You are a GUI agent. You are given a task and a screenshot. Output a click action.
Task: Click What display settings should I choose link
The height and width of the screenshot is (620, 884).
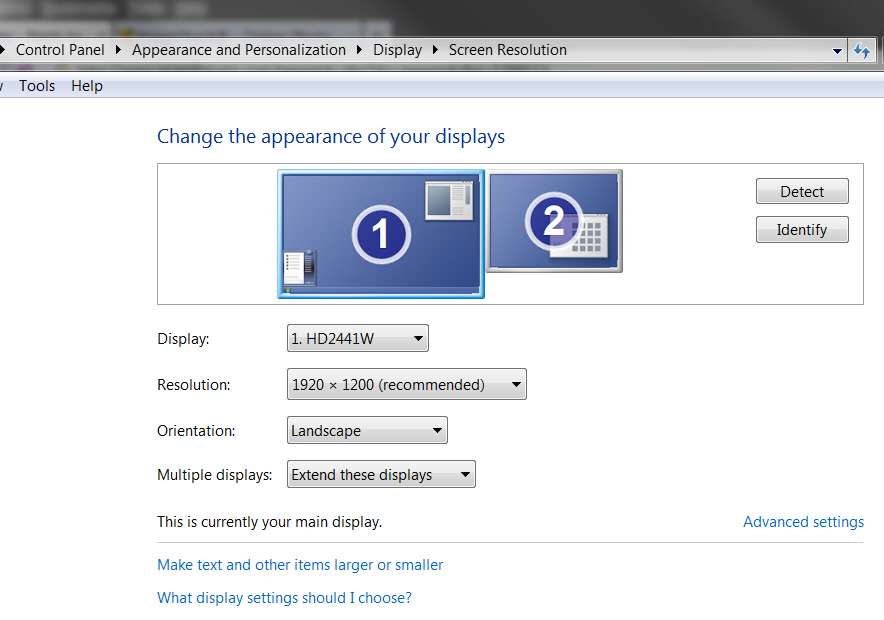(x=284, y=597)
